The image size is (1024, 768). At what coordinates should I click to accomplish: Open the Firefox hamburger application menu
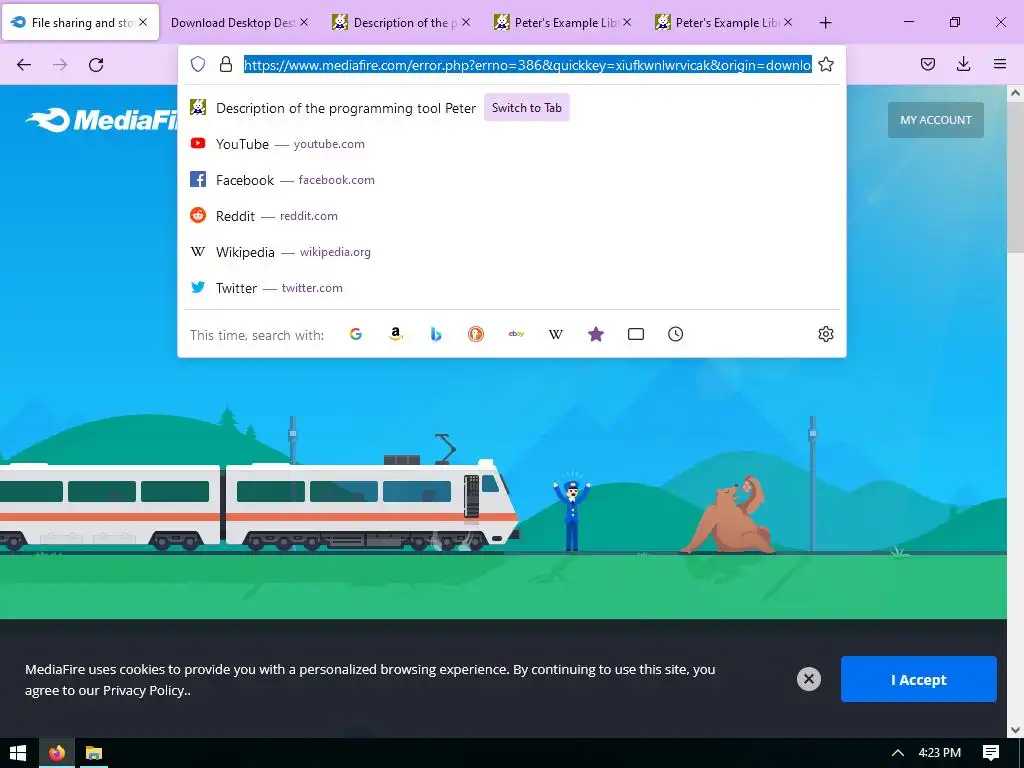[x=1000, y=64]
